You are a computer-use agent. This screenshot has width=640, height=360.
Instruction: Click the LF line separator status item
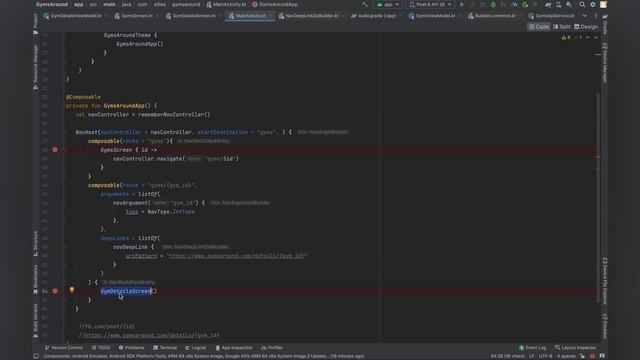coord(531,356)
